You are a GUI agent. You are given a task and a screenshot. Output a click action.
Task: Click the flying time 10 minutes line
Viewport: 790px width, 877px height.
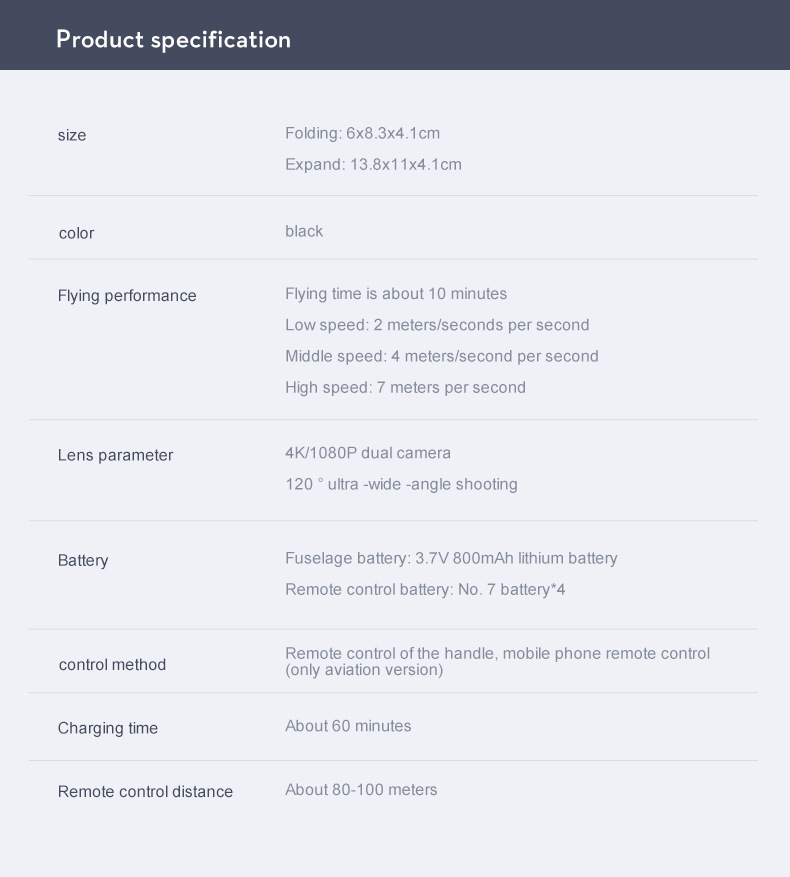point(396,293)
